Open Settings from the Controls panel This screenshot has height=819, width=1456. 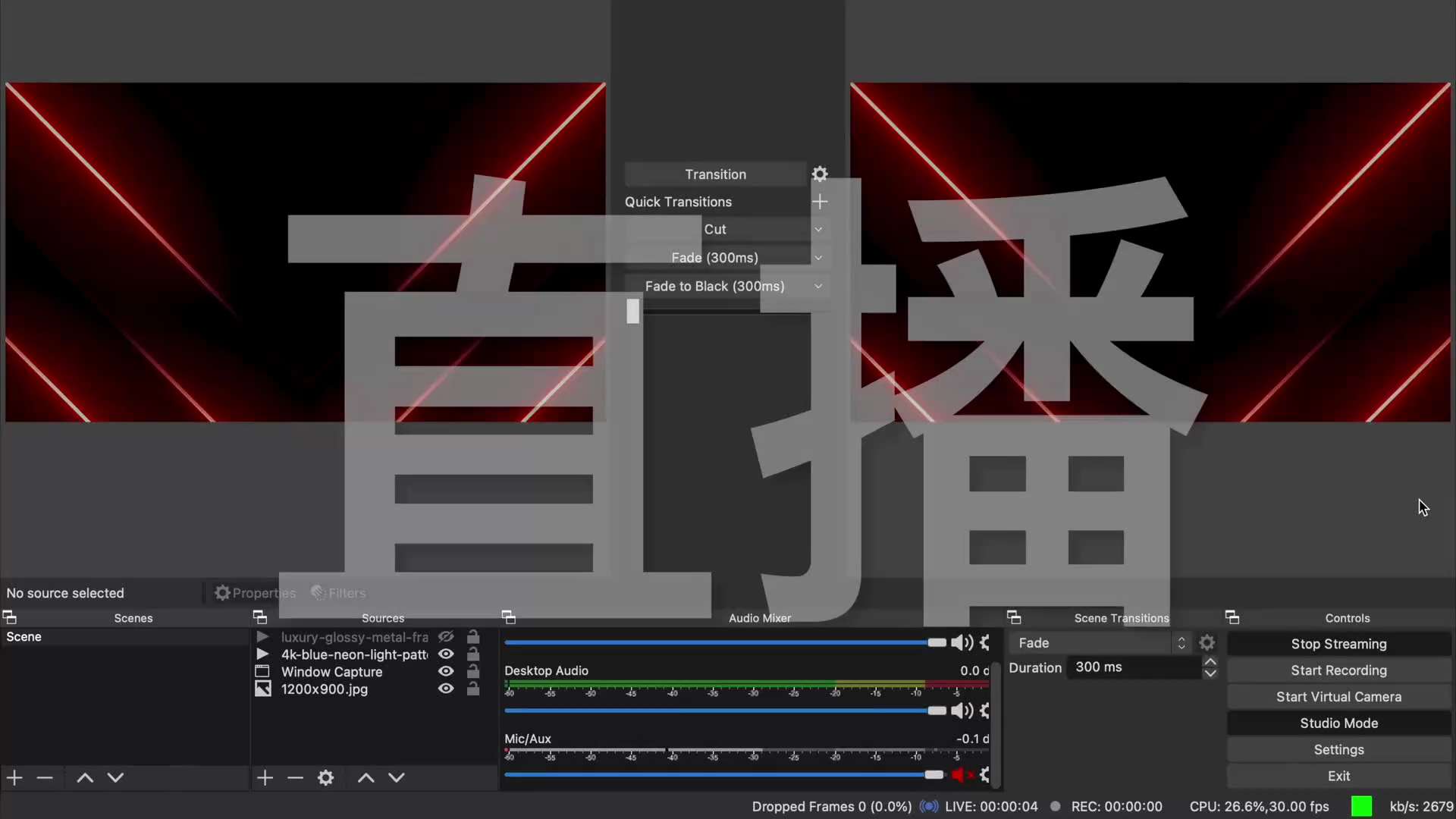(1338, 749)
